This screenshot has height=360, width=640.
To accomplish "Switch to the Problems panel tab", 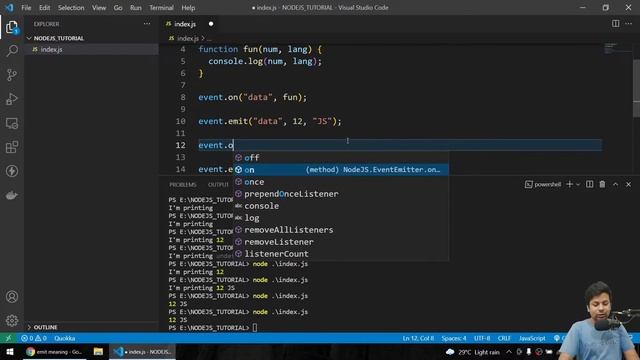I will point(182,185).
